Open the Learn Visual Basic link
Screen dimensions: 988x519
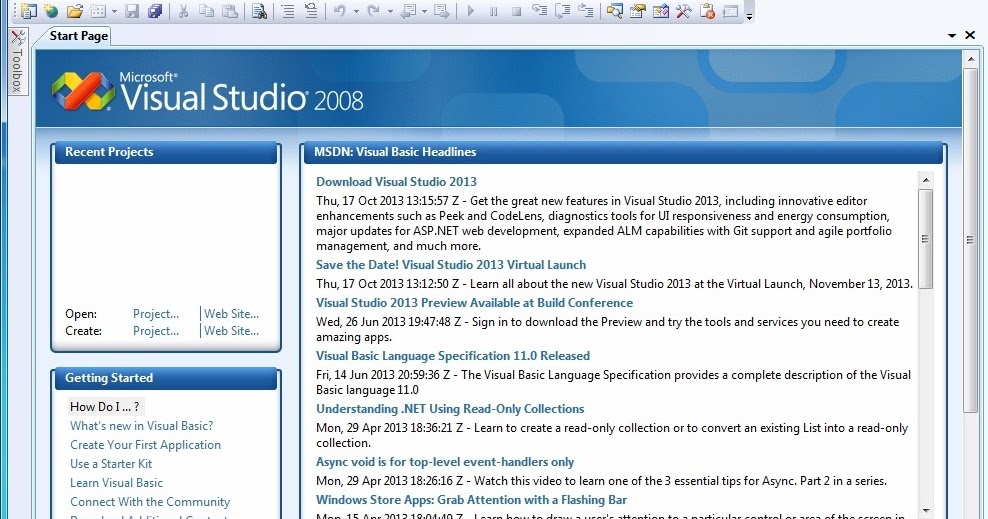coord(117,482)
